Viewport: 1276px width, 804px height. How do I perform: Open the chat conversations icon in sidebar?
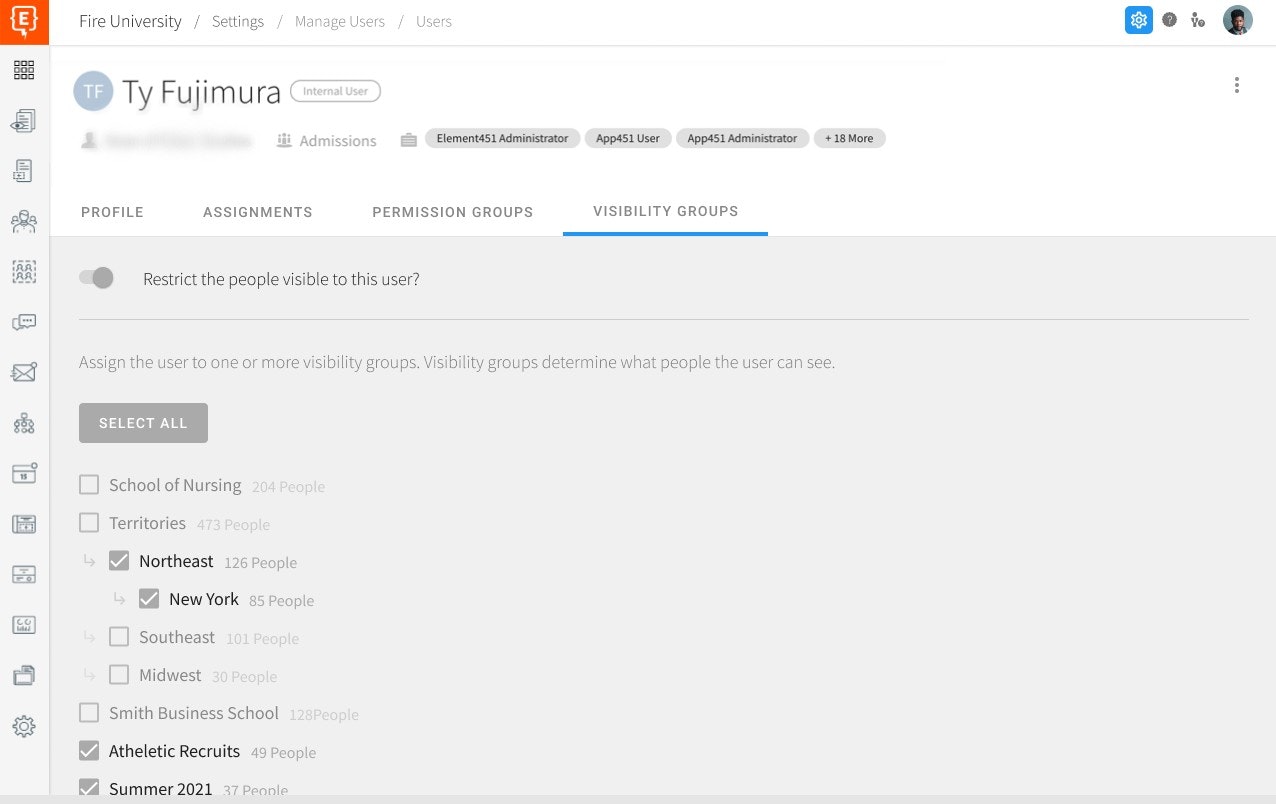click(x=24, y=322)
